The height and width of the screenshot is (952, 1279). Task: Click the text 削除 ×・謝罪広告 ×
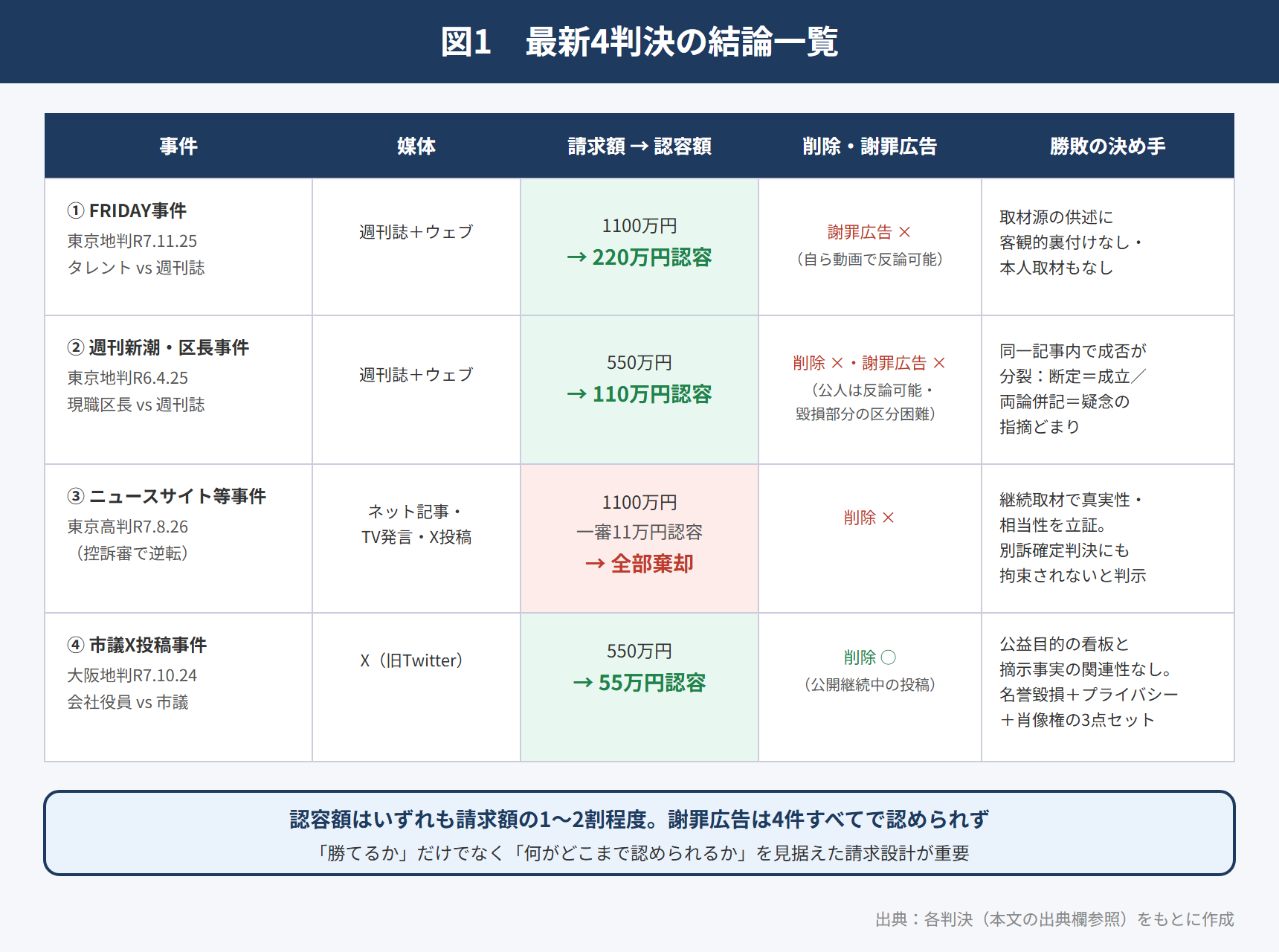[869, 363]
